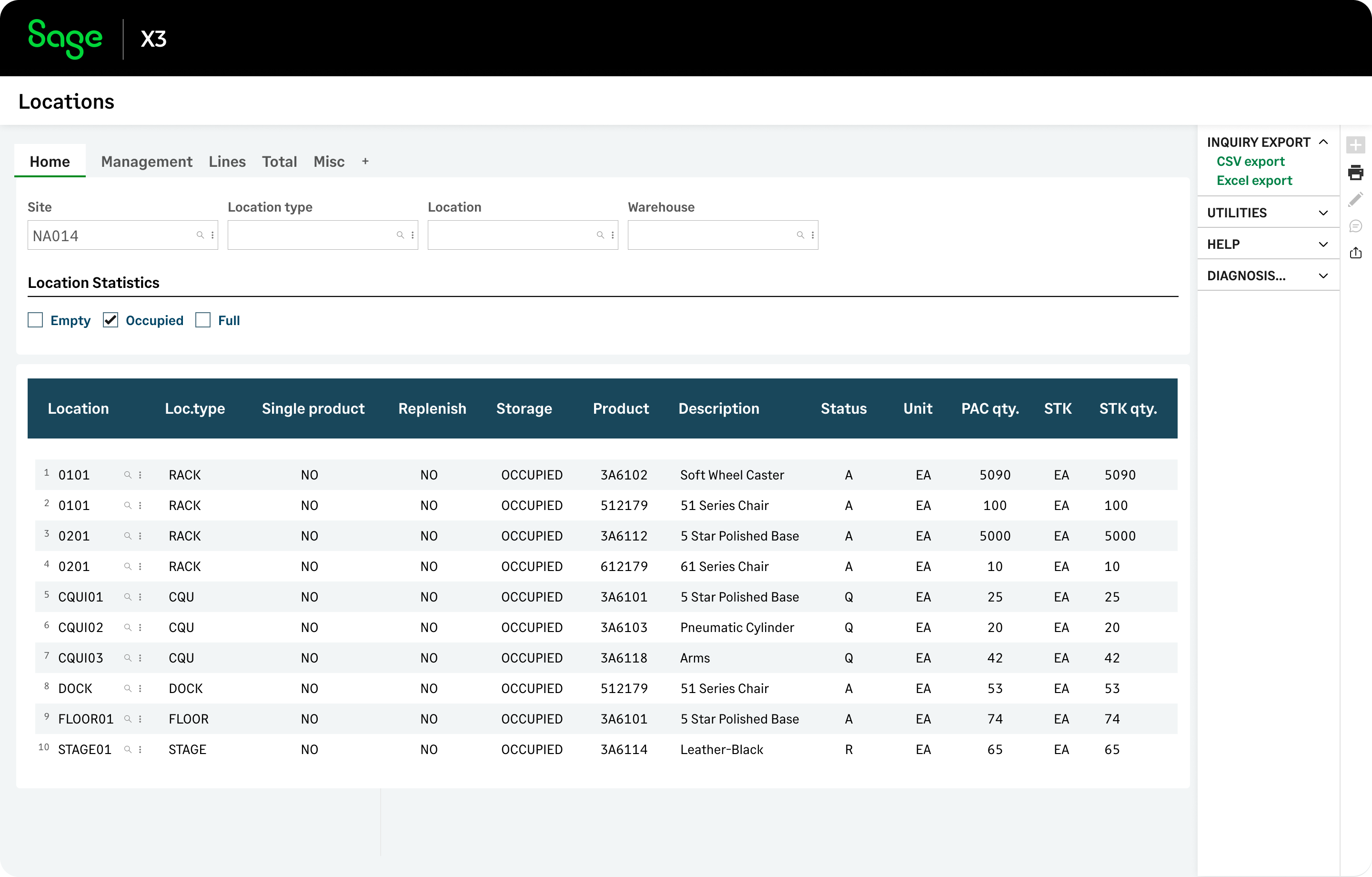1372x877 pixels.
Task: Click the Location column header
Action: point(78,408)
